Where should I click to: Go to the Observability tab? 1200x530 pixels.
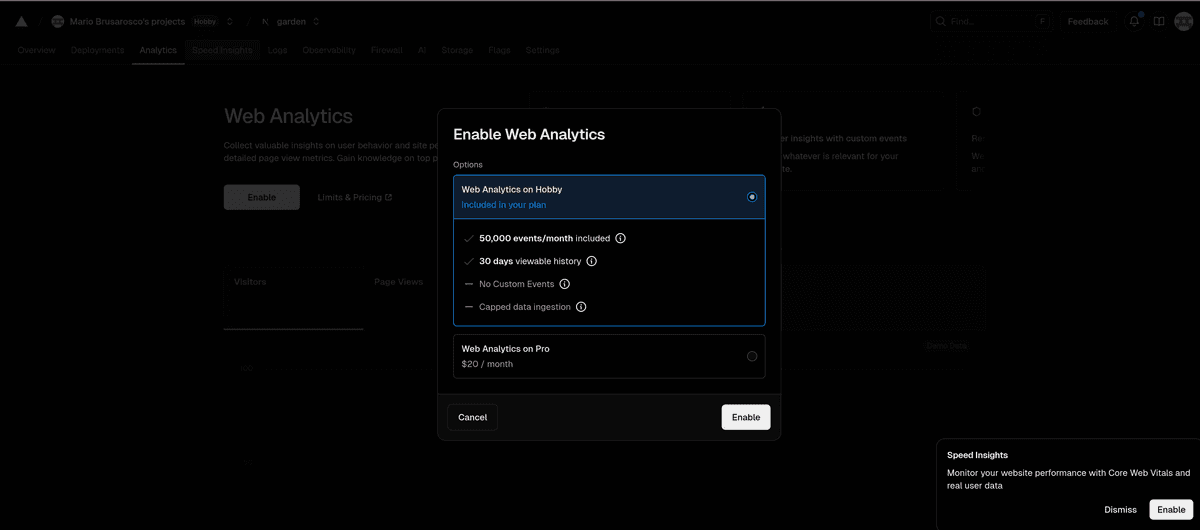point(329,50)
